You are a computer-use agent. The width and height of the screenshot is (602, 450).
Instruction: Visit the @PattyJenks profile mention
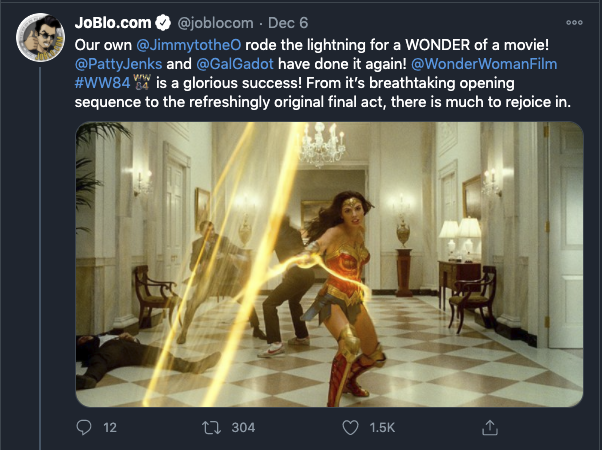click(119, 64)
